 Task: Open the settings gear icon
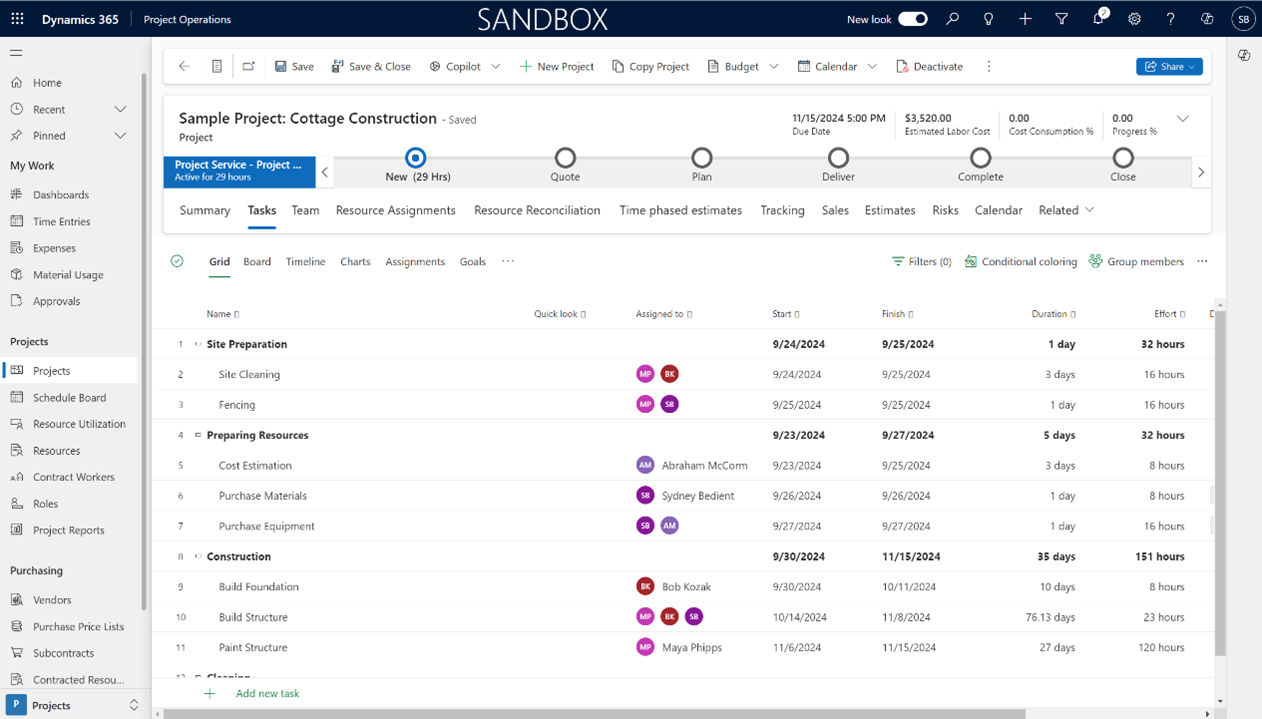pos(1134,19)
